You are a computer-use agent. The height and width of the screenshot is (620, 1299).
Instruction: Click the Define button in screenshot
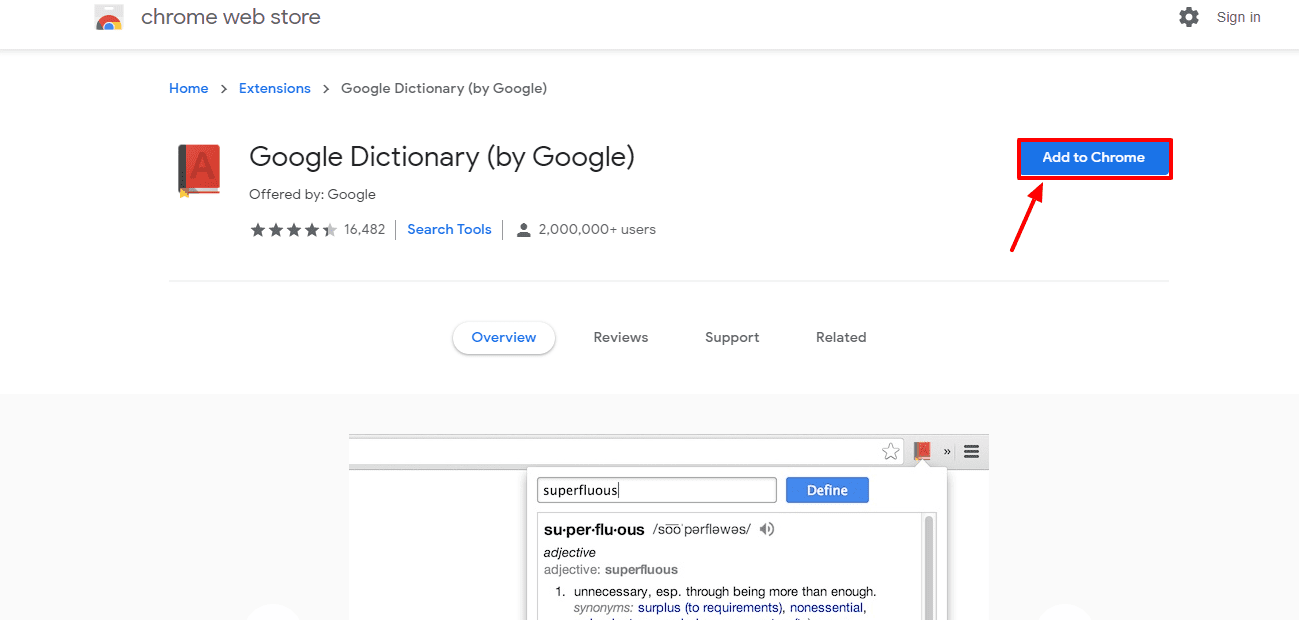[x=827, y=490]
